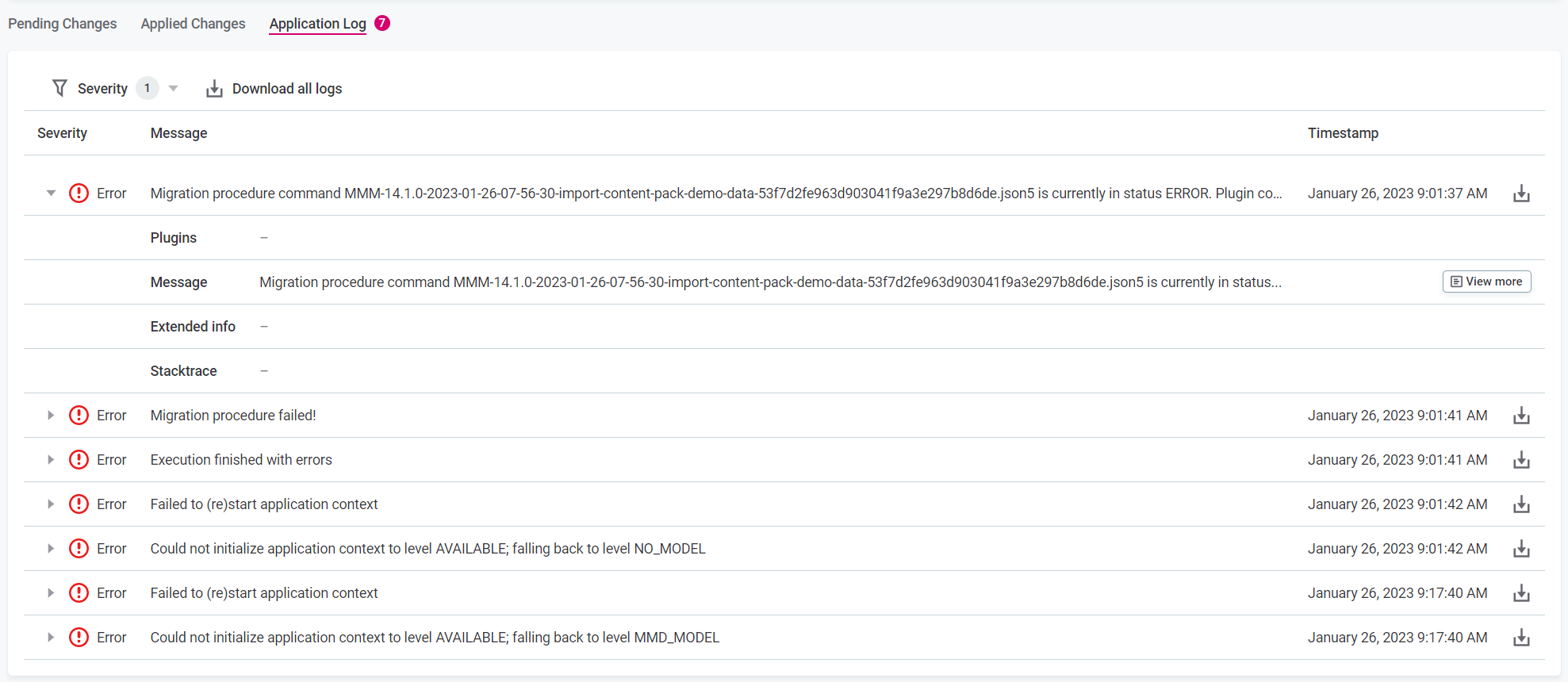Expand the 'Migration procedure failed!' row
This screenshot has width=1568, height=682.
51,416
